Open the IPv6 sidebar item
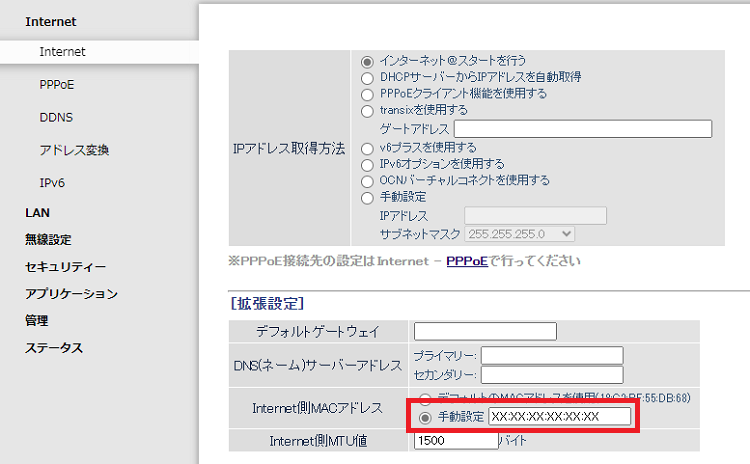Viewport: 750px width, 464px height. pyautogui.click(x=52, y=183)
